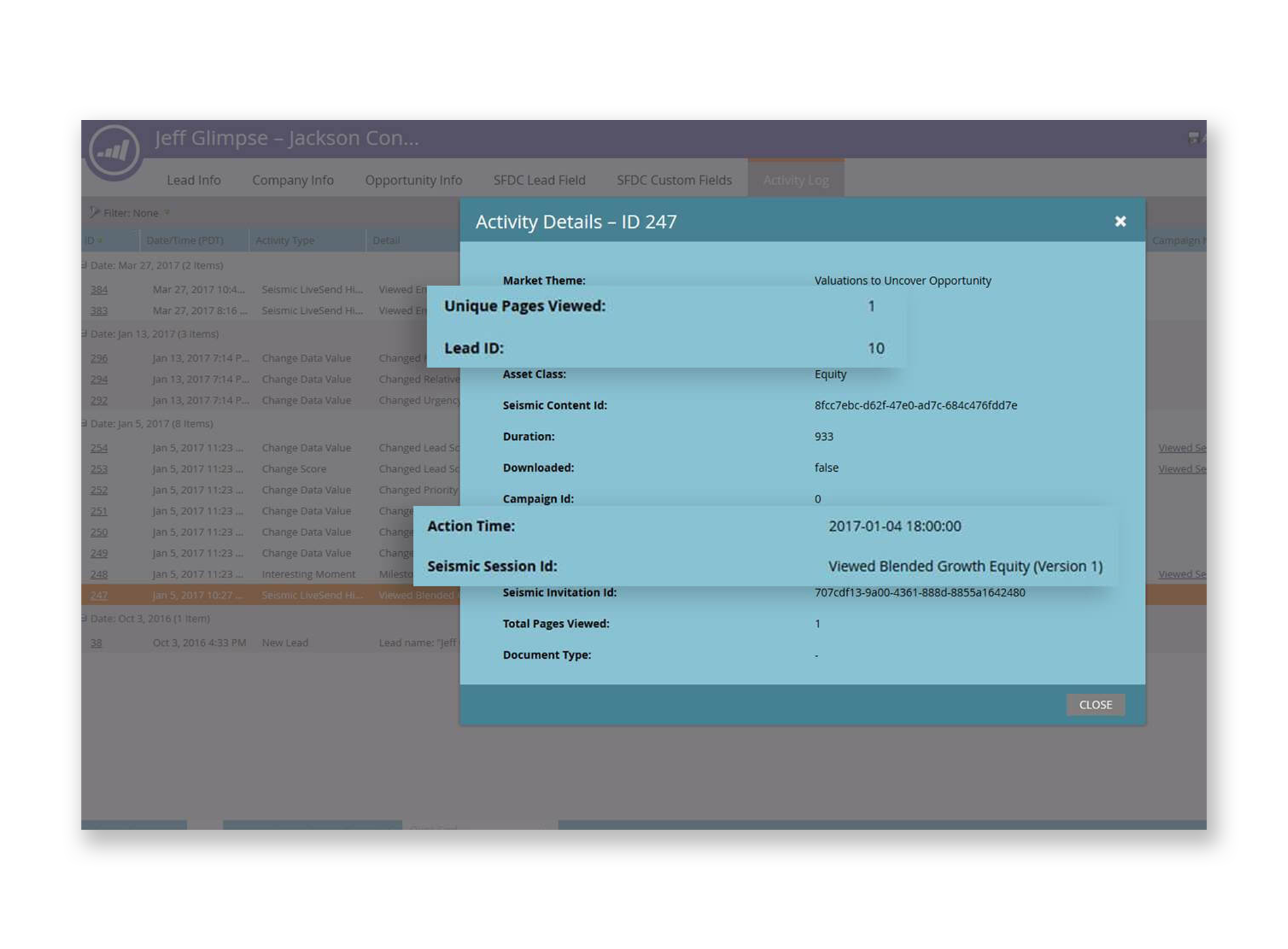
Task: Open activity ID 253 link
Action: coord(99,468)
